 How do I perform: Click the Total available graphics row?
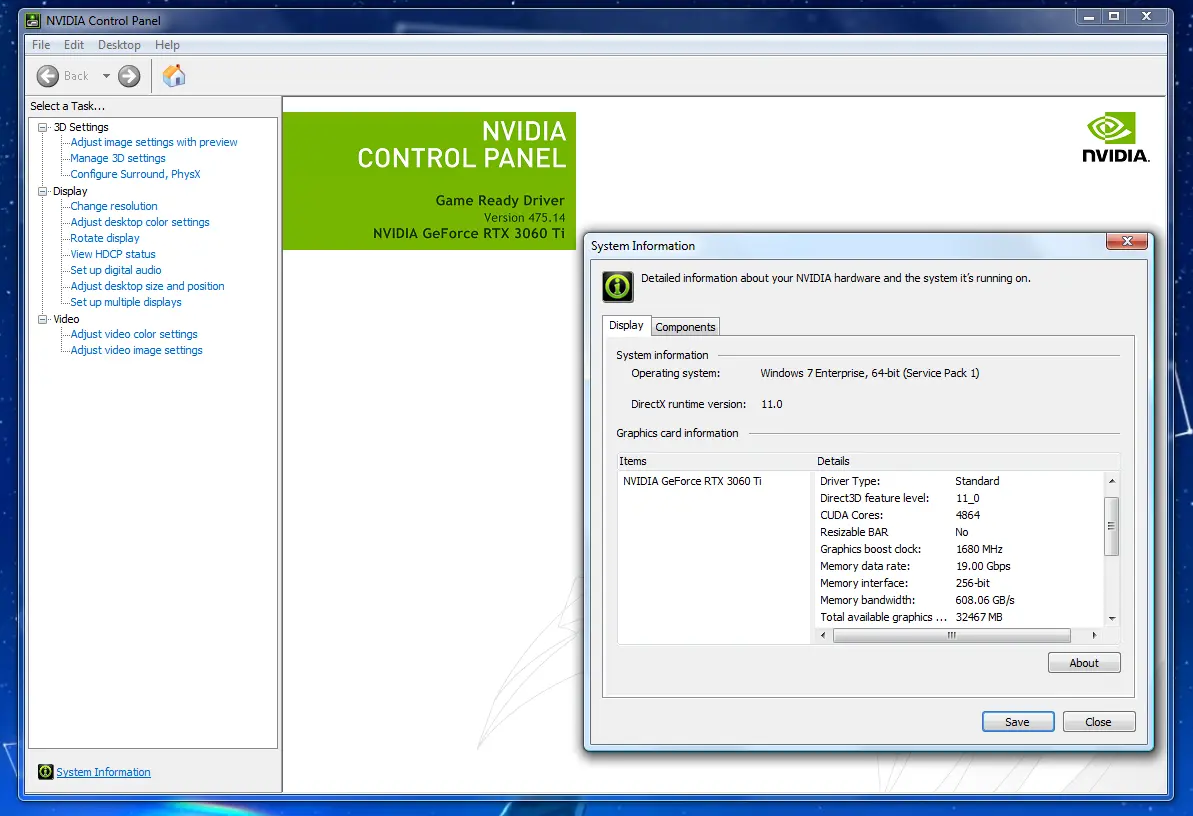tap(959, 617)
